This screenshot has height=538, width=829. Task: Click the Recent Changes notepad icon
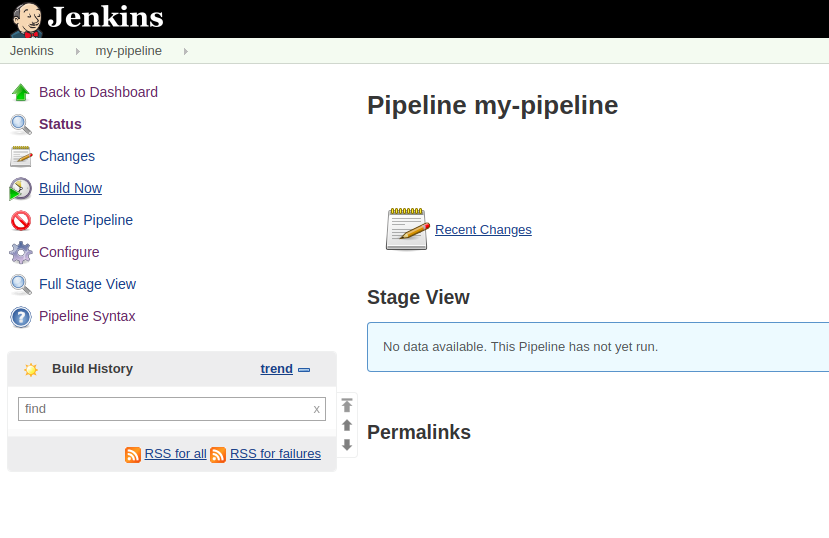pyautogui.click(x=406, y=229)
